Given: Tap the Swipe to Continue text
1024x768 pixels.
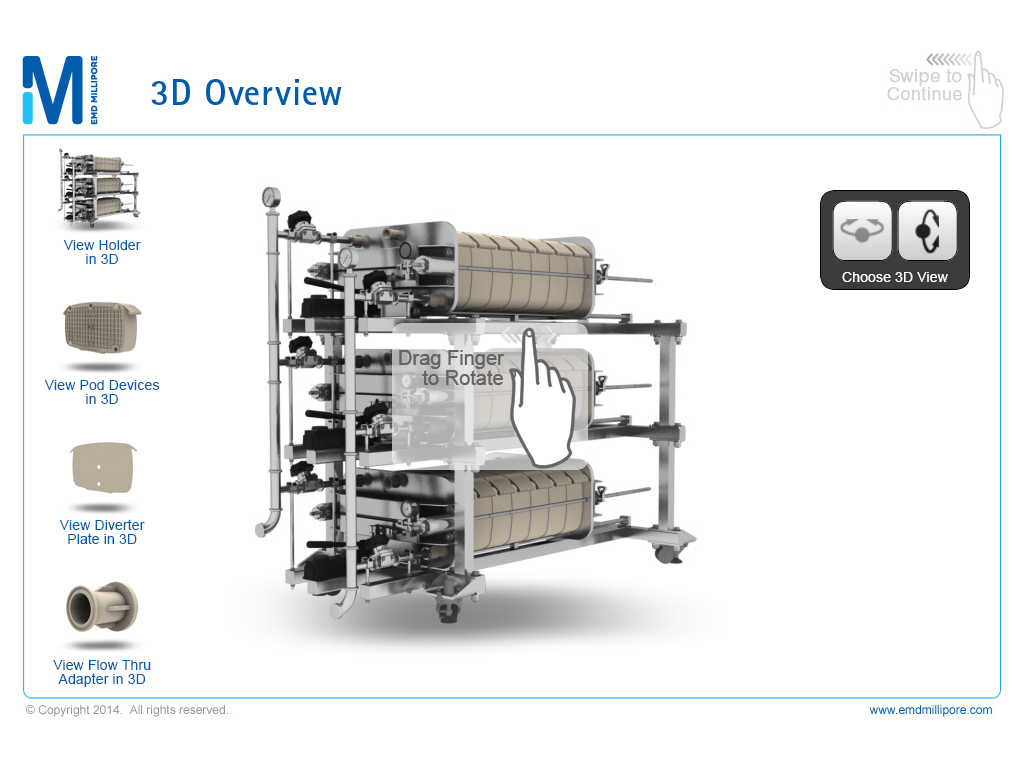Looking at the screenshot, I should coord(924,85).
